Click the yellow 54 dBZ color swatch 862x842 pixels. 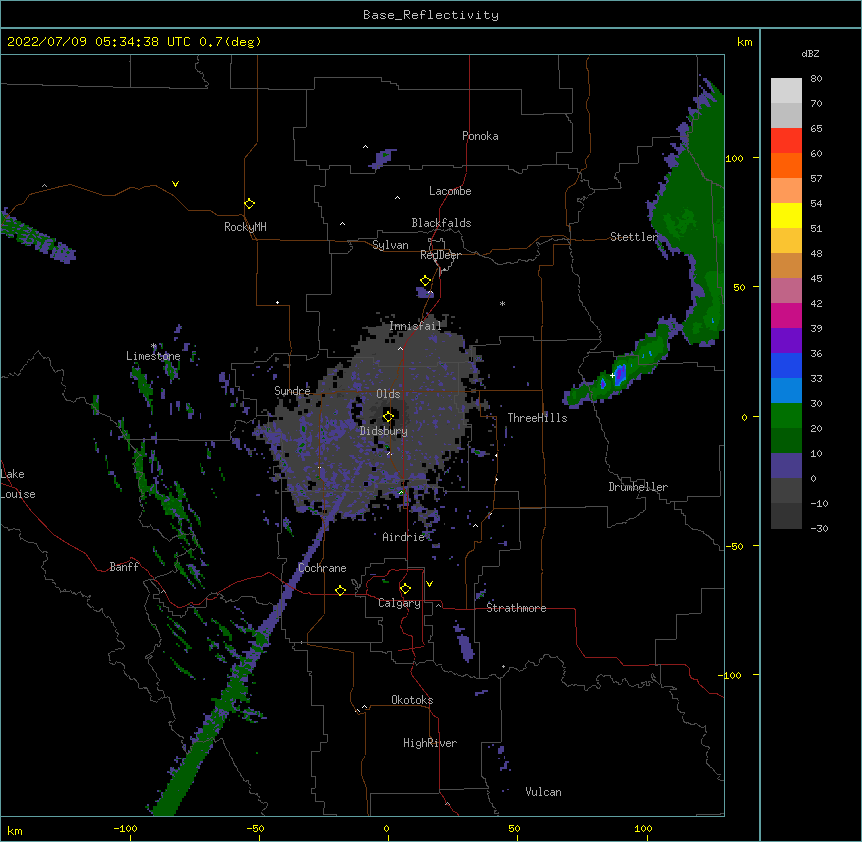786,215
